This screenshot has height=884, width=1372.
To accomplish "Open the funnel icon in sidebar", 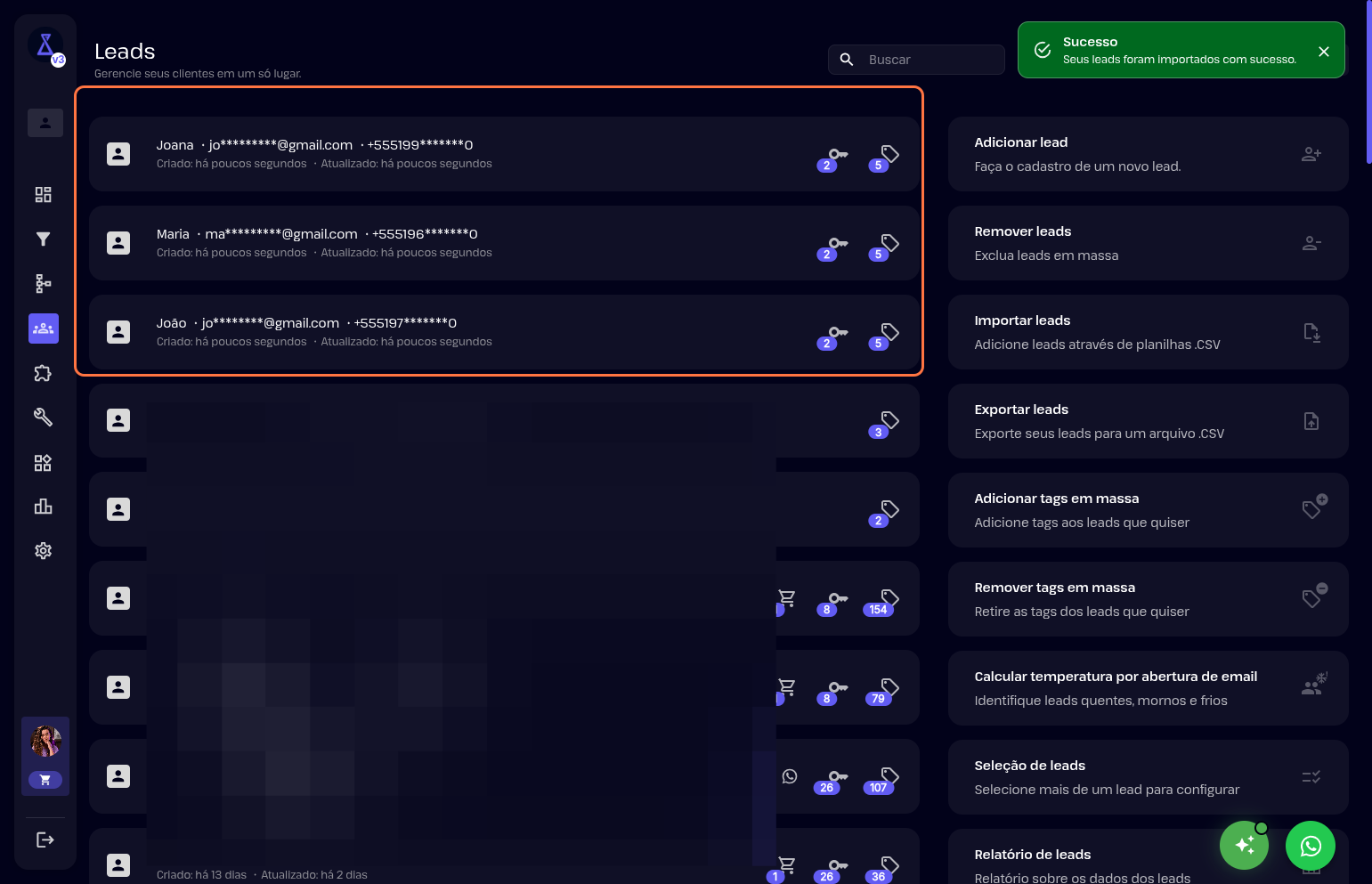I will [43, 239].
